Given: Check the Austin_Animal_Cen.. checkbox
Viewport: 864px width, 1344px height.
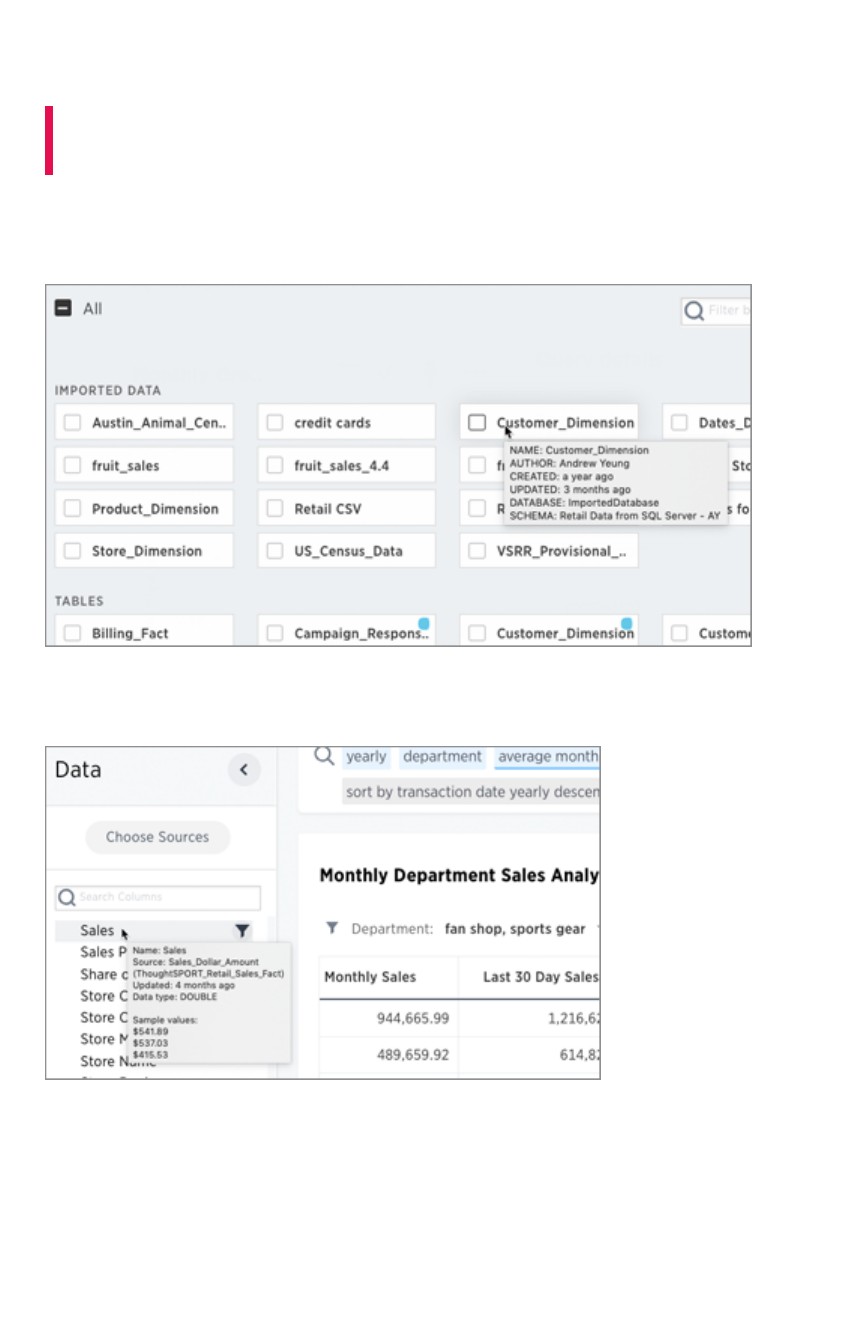Looking at the screenshot, I should pyautogui.click(x=72, y=423).
